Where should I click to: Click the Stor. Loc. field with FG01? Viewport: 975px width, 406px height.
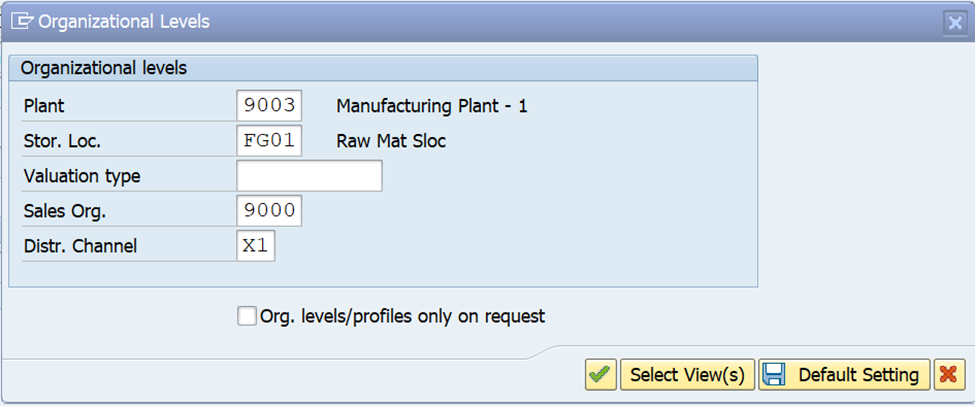pyautogui.click(x=270, y=141)
